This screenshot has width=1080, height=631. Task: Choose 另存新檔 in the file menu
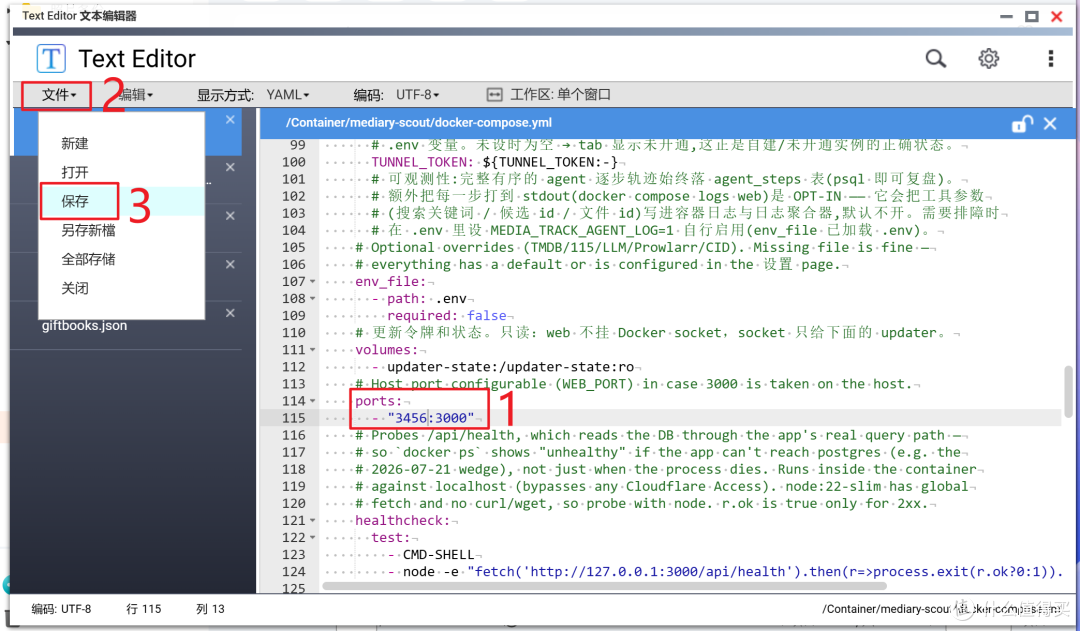tap(88, 230)
